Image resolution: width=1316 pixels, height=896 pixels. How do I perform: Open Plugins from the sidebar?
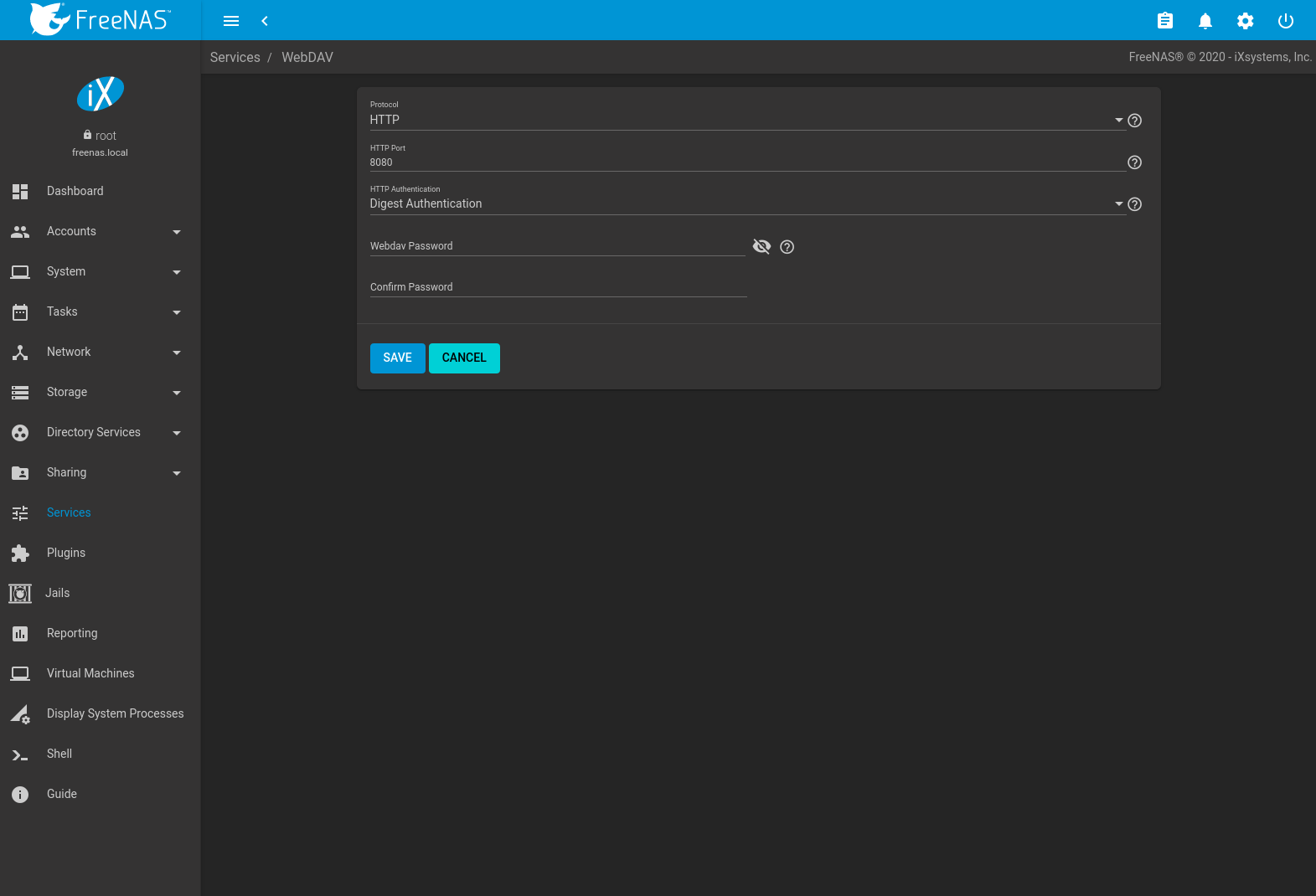(66, 553)
